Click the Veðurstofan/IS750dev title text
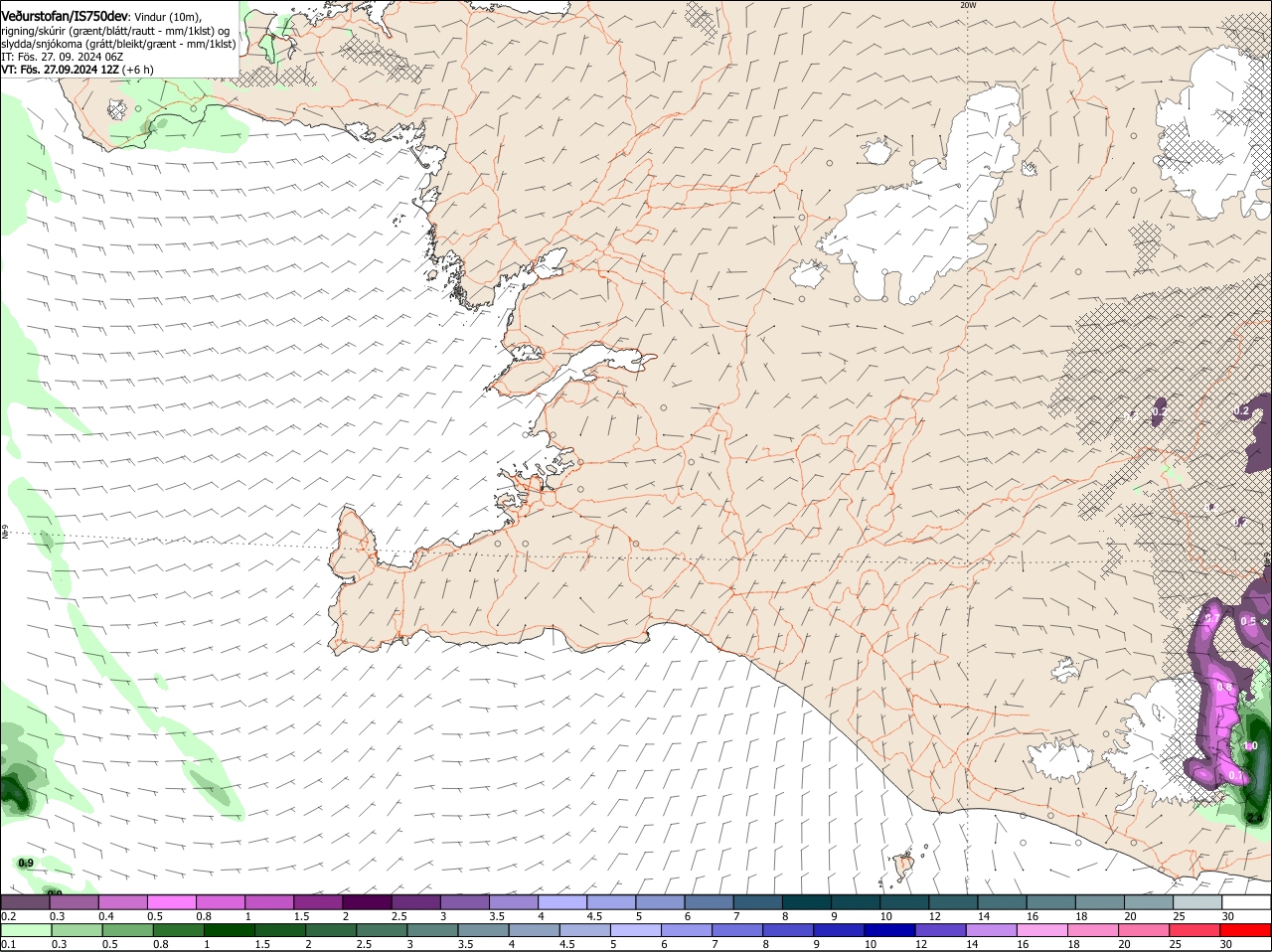The image size is (1272, 952). click(65, 17)
